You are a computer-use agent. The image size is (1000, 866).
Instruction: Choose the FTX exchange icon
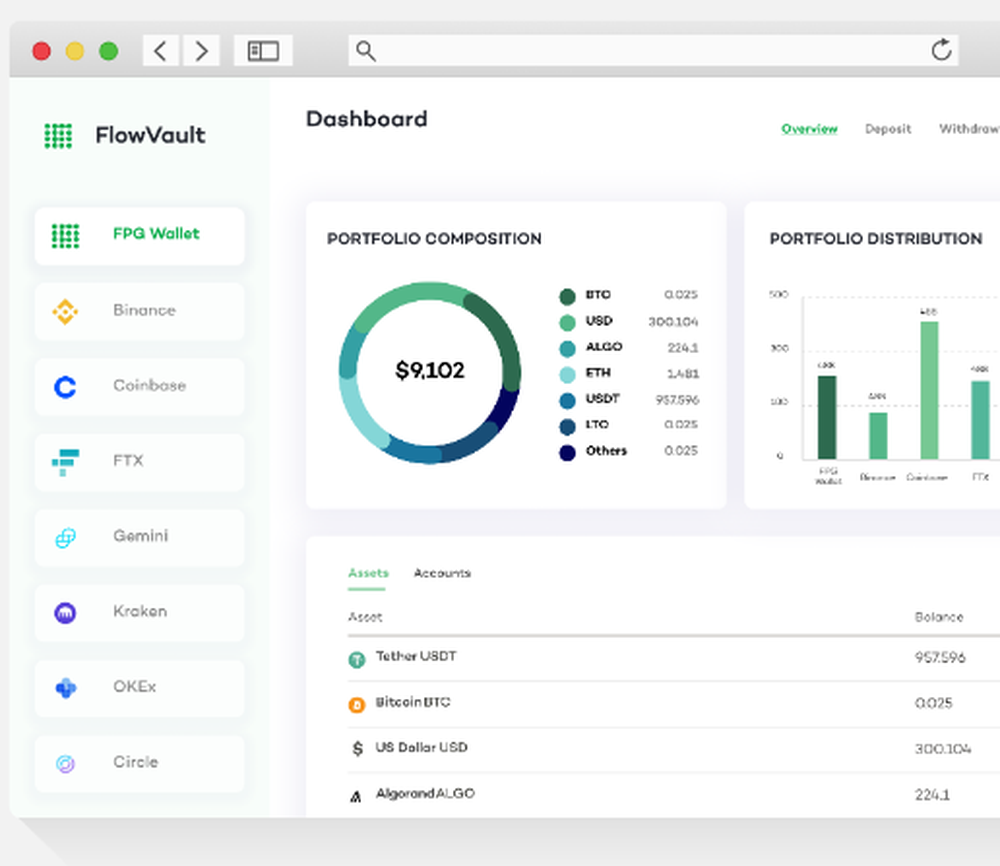point(65,462)
